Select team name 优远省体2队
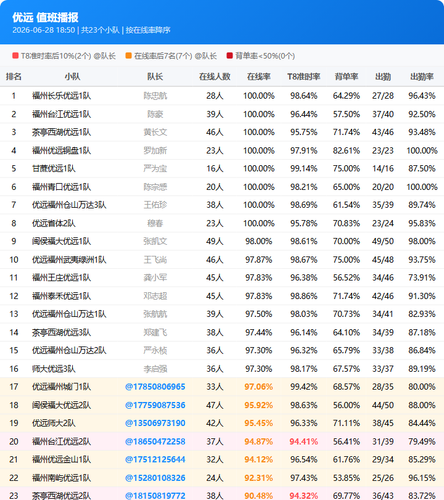 tap(54, 223)
